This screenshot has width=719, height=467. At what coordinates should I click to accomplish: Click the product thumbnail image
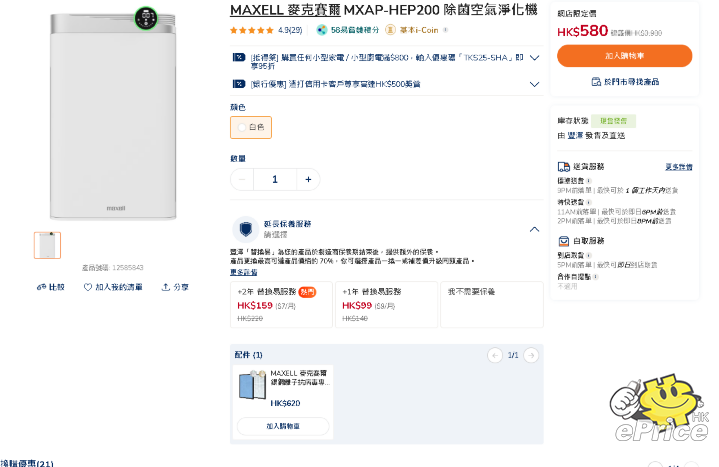tap(47, 245)
